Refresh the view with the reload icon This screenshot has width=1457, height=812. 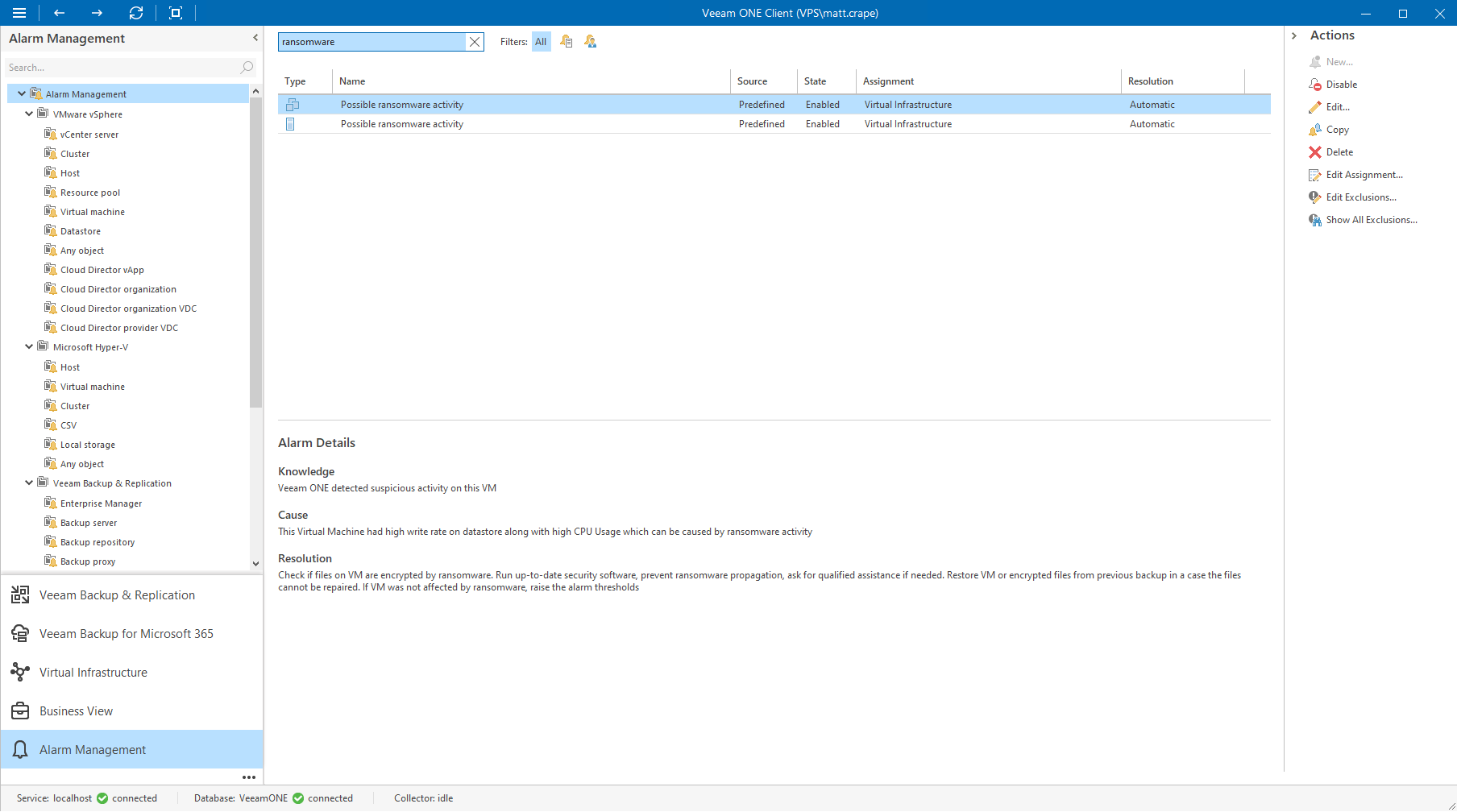(136, 13)
